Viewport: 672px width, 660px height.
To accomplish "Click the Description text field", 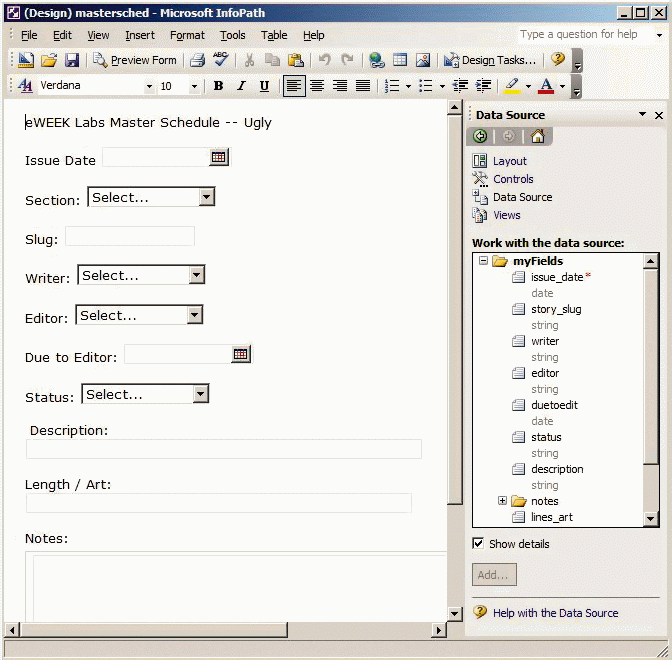I will click(224, 449).
